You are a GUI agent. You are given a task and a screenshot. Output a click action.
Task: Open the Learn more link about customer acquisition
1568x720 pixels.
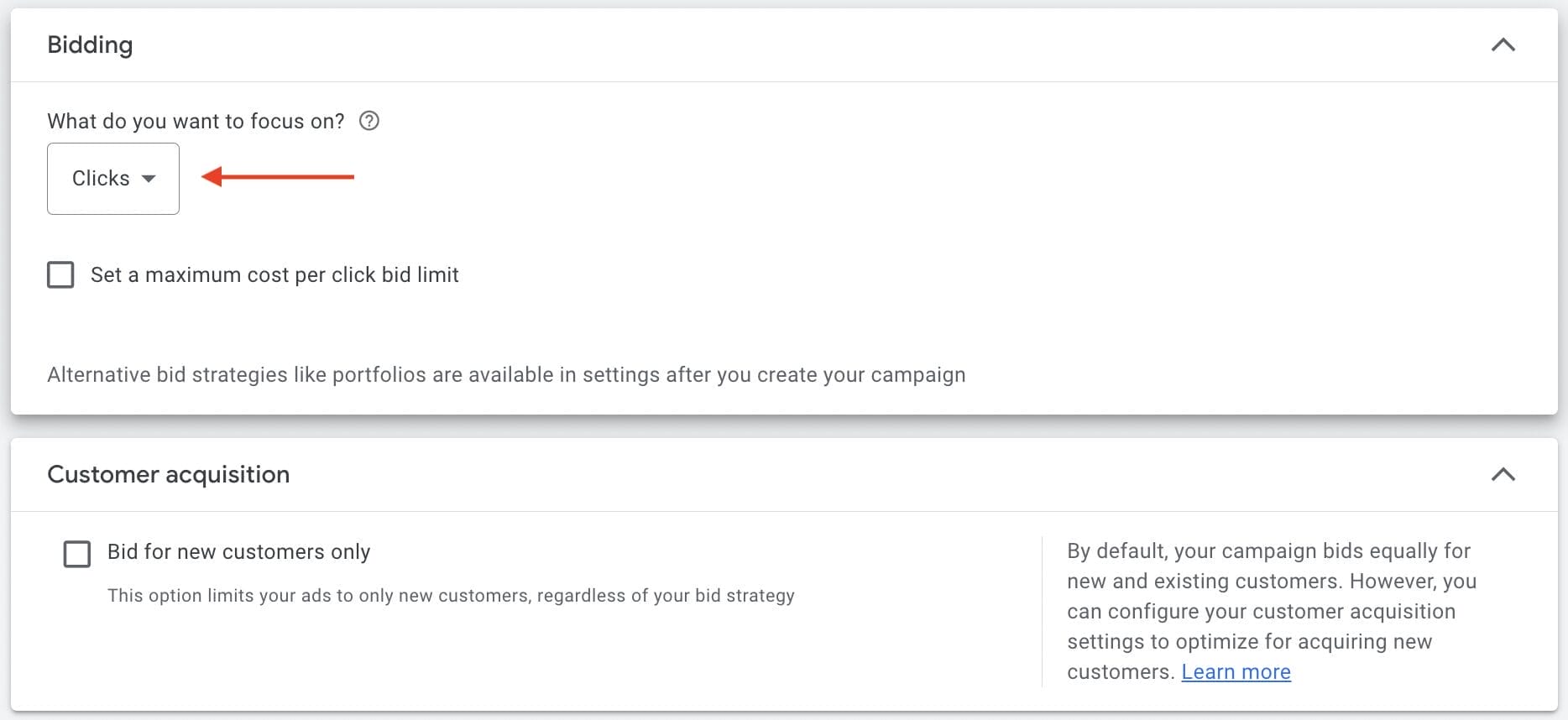[1236, 671]
